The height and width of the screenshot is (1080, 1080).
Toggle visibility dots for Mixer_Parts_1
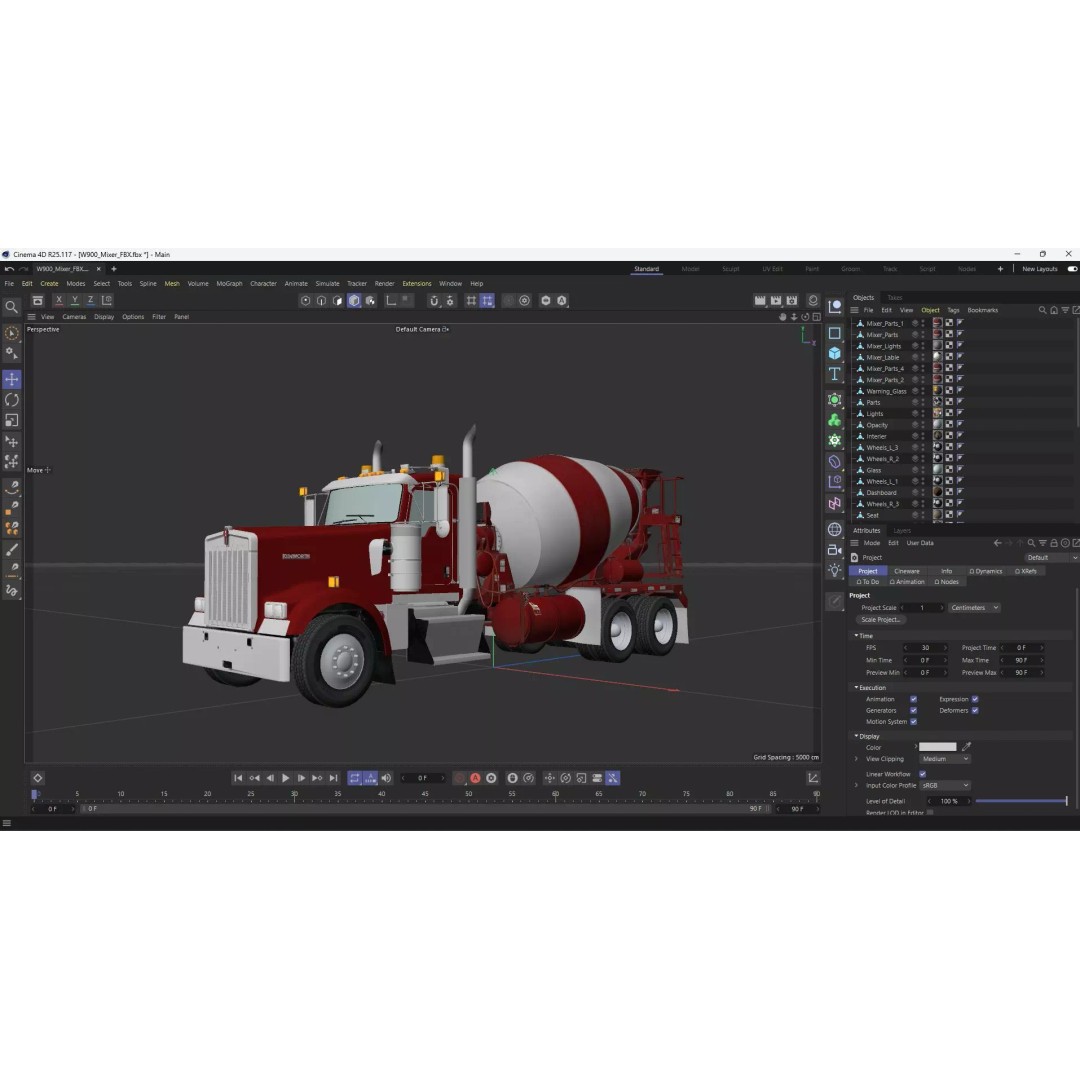click(x=924, y=323)
